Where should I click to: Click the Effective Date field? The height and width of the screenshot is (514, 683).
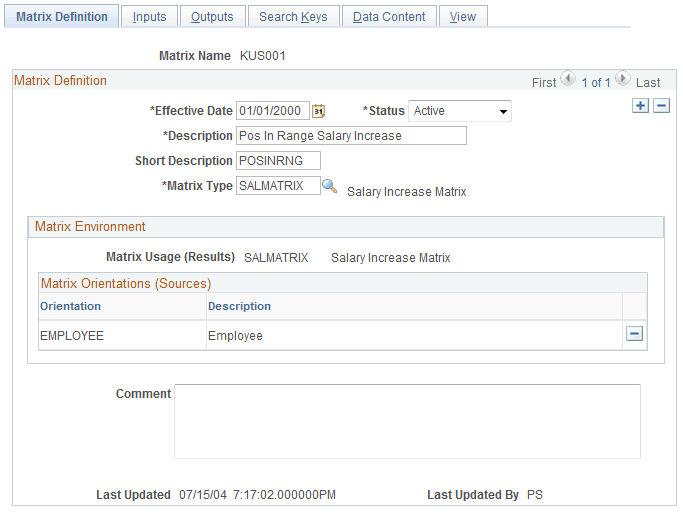pyautogui.click(x=273, y=111)
